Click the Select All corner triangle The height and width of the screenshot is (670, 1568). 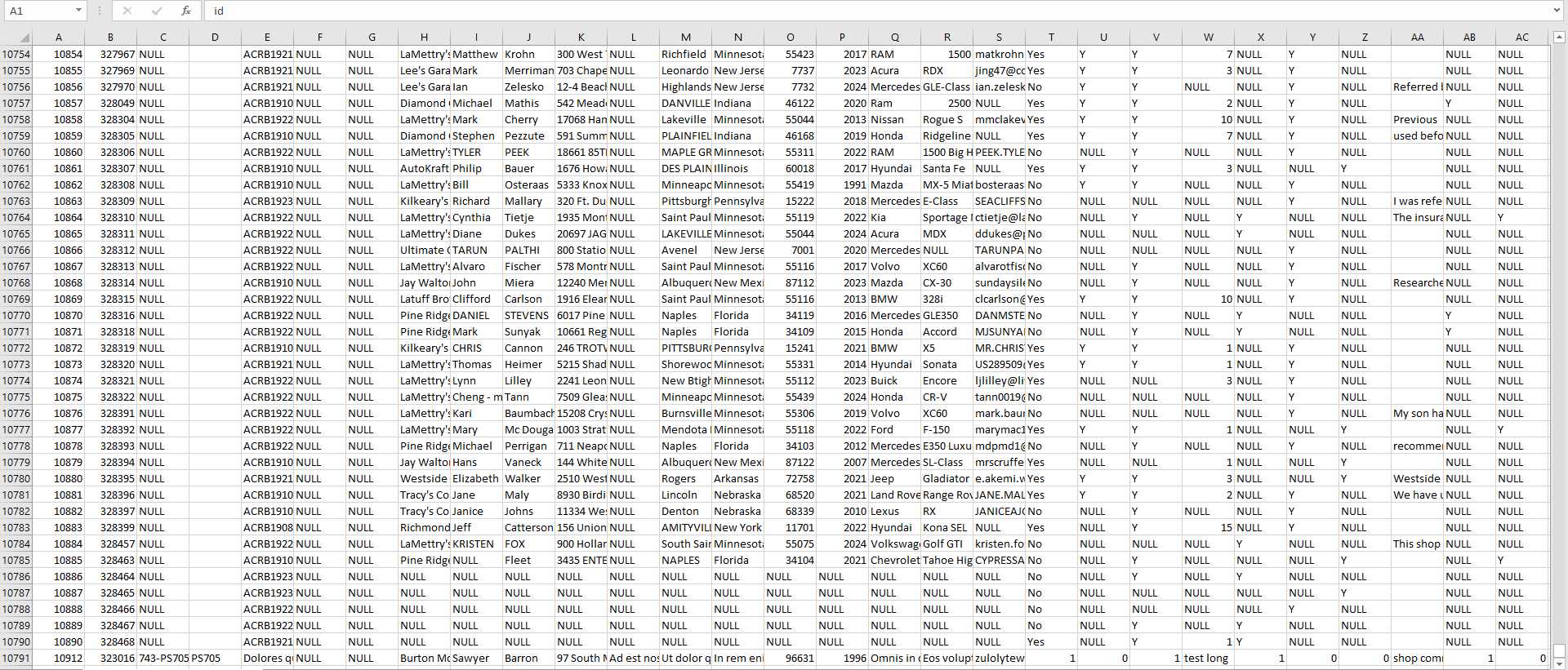tap(24, 38)
